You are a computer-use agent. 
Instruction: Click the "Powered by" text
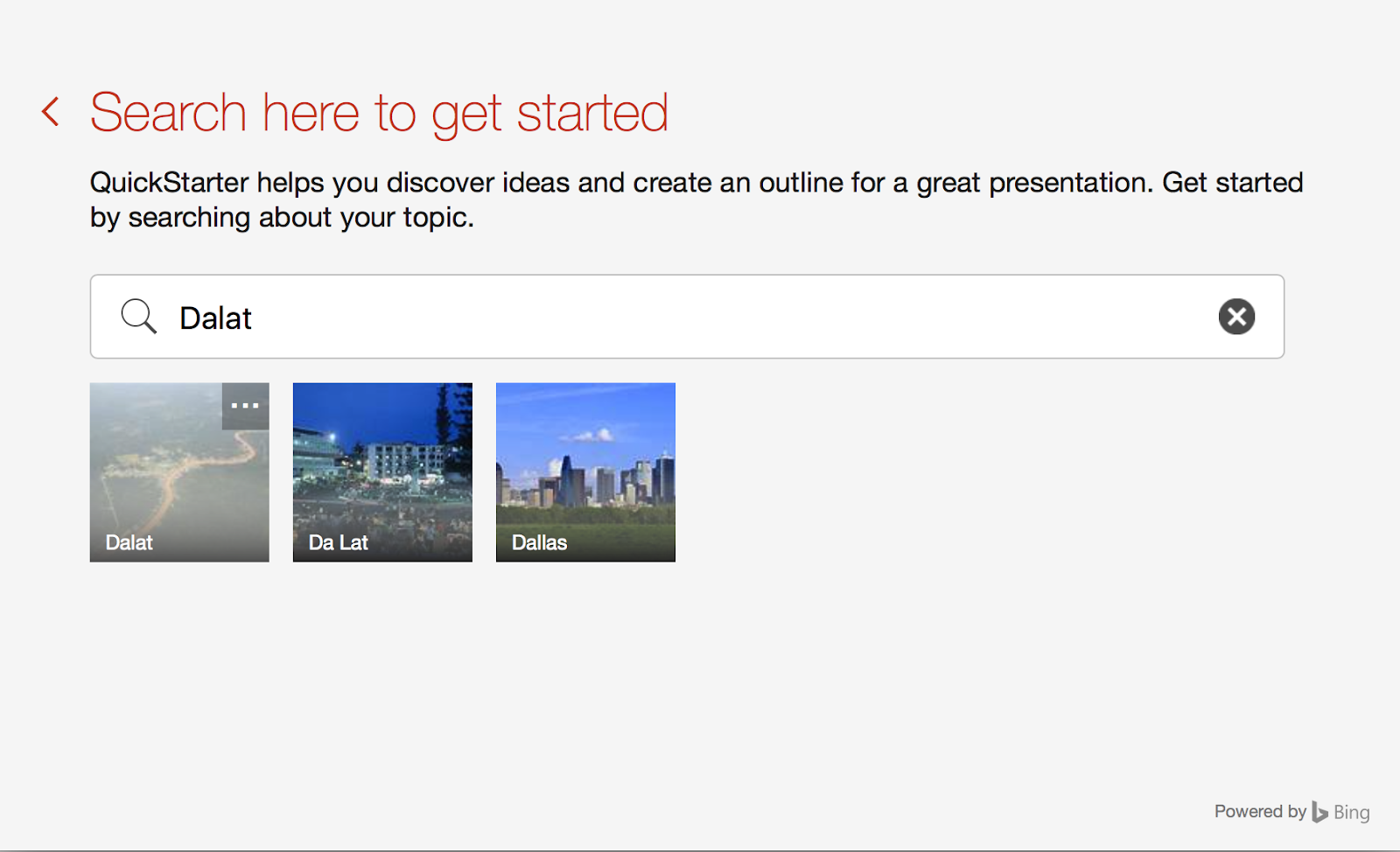(x=1259, y=812)
